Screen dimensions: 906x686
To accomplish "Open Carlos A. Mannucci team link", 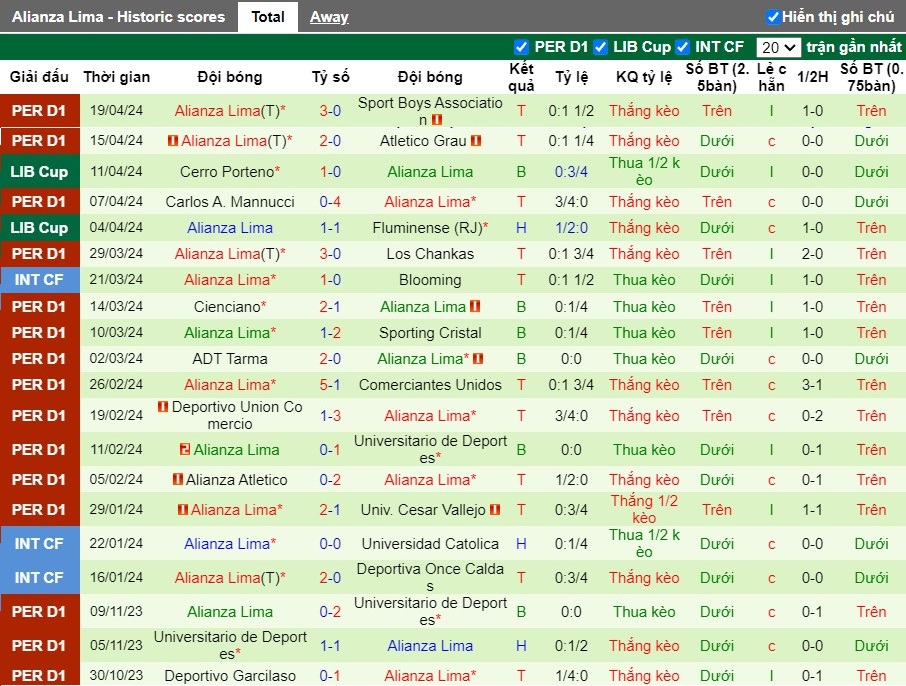I will [x=230, y=202].
